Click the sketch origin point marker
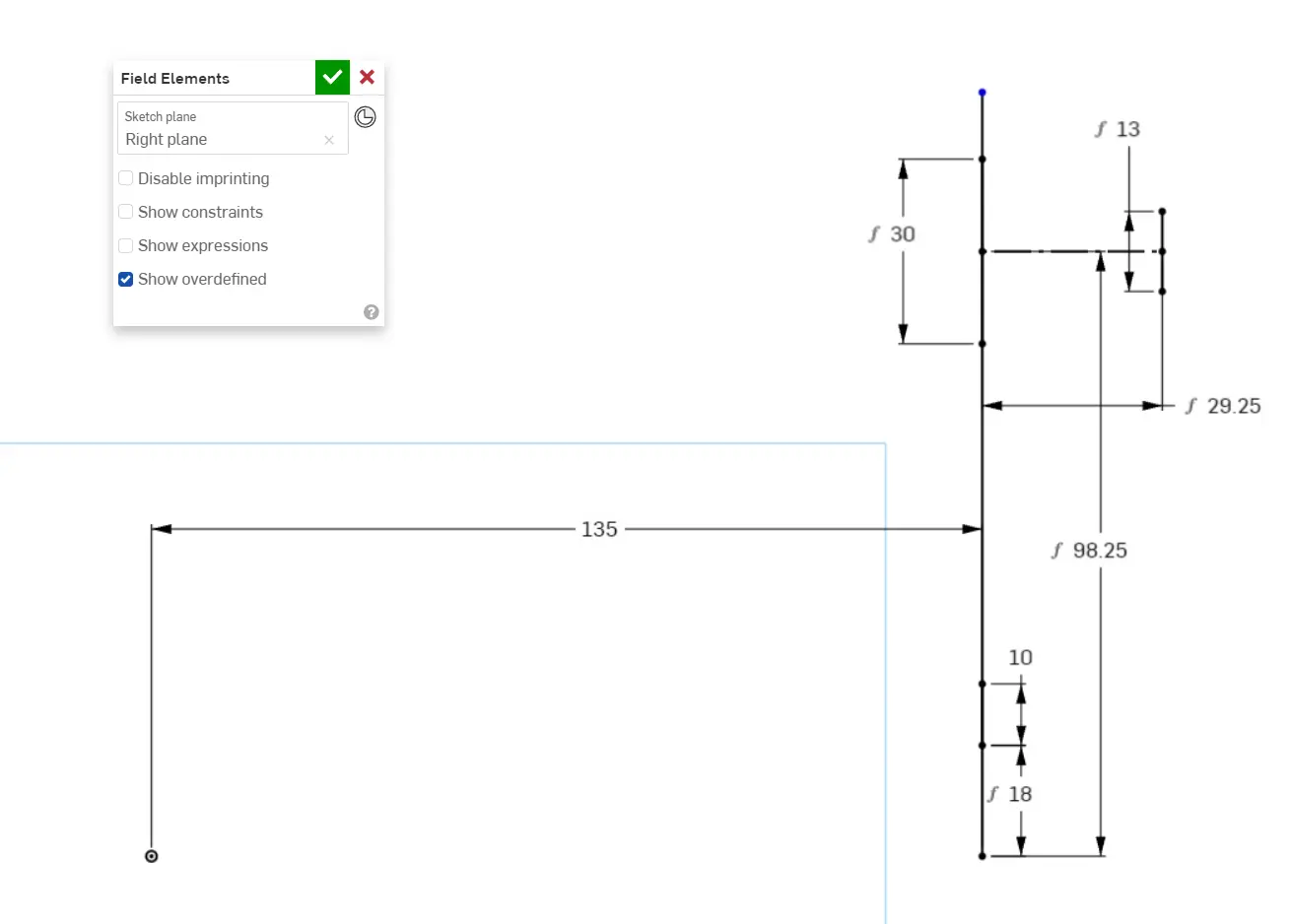This screenshot has width=1291, height=924. [x=151, y=856]
